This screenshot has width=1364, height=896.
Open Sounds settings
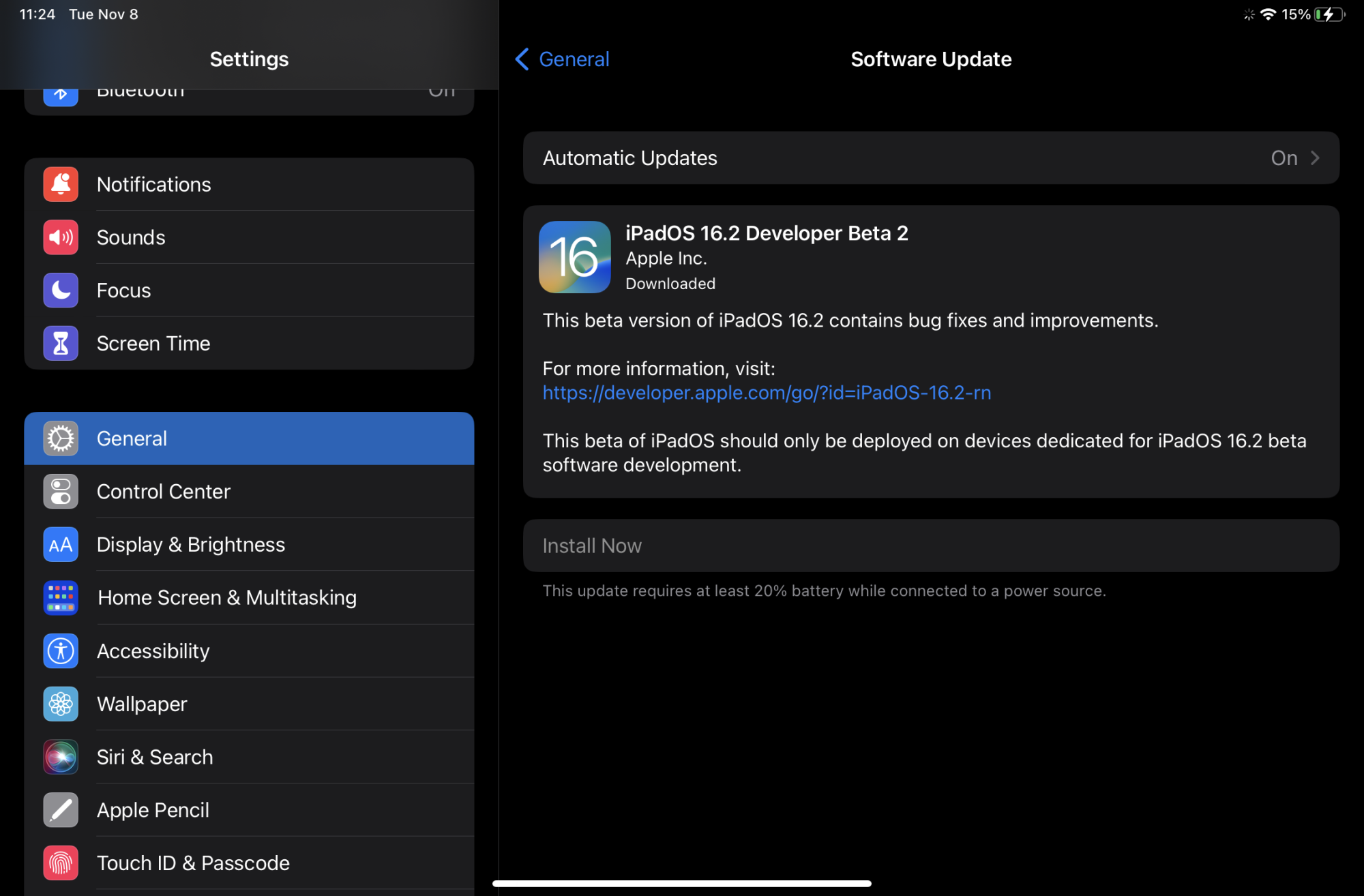tap(249, 237)
